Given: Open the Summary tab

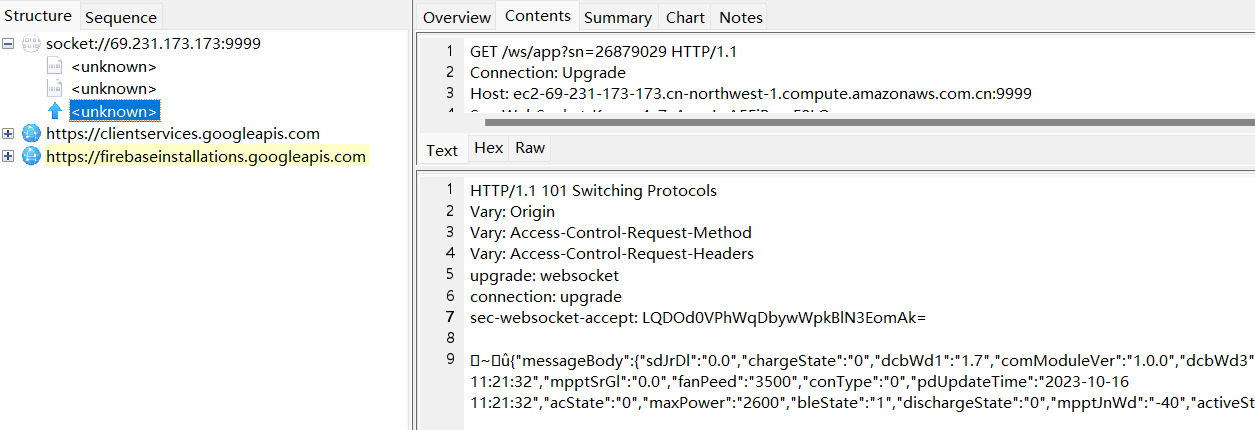Looking at the screenshot, I should click(x=618, y=17).
